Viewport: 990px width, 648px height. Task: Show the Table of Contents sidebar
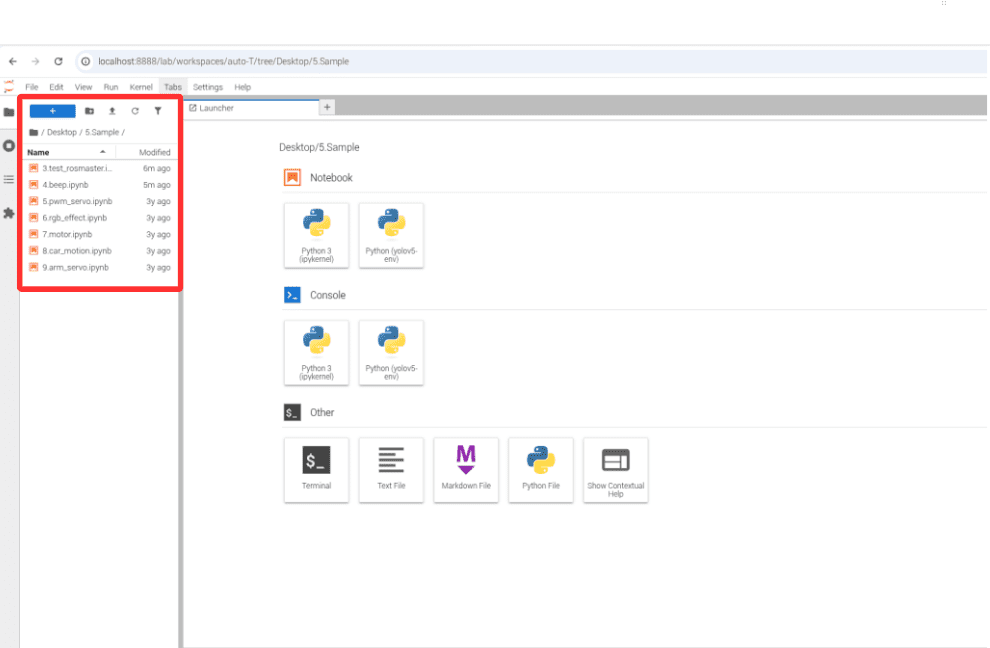9,179
